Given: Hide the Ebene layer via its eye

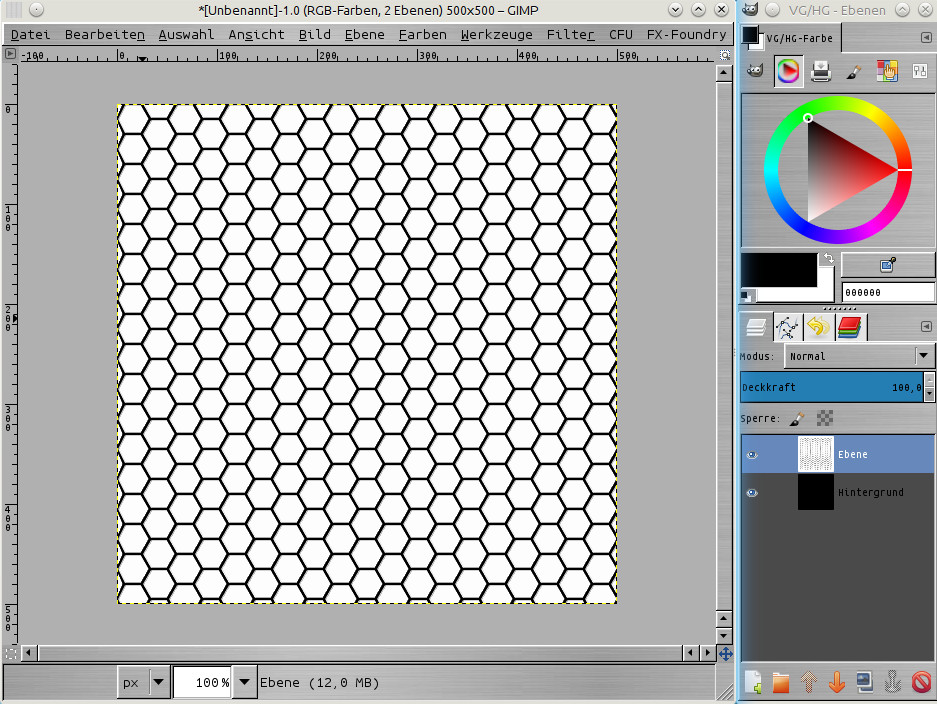Looking at the screenshot, I should [752, 455].
